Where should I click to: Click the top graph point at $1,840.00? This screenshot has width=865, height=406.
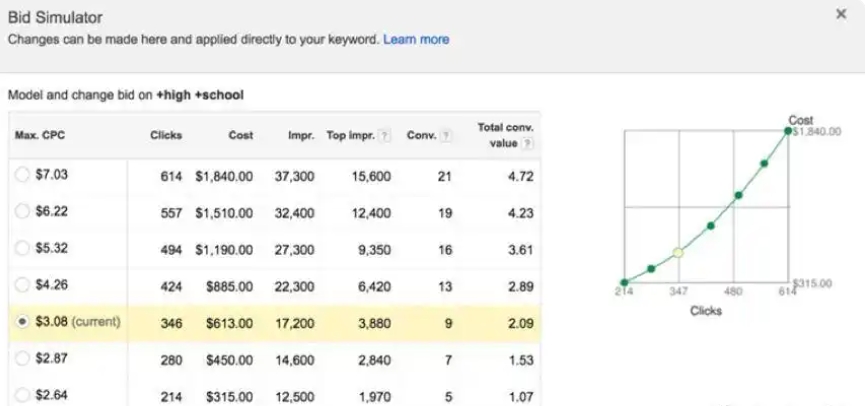point(788,131)
